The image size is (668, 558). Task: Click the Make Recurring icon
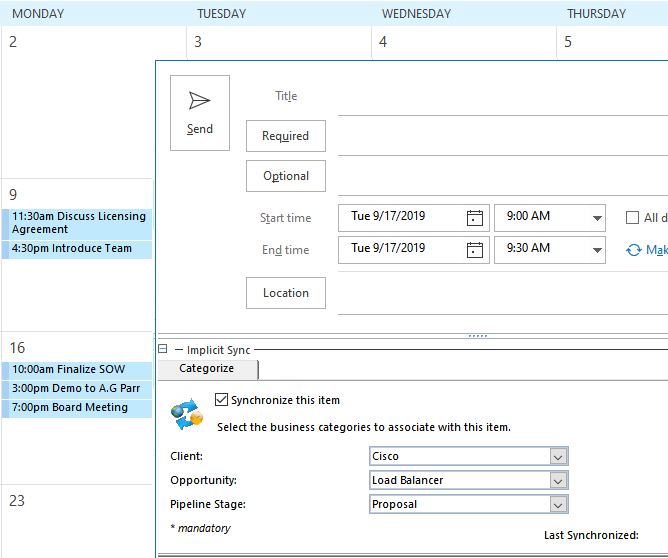[633, 250]
